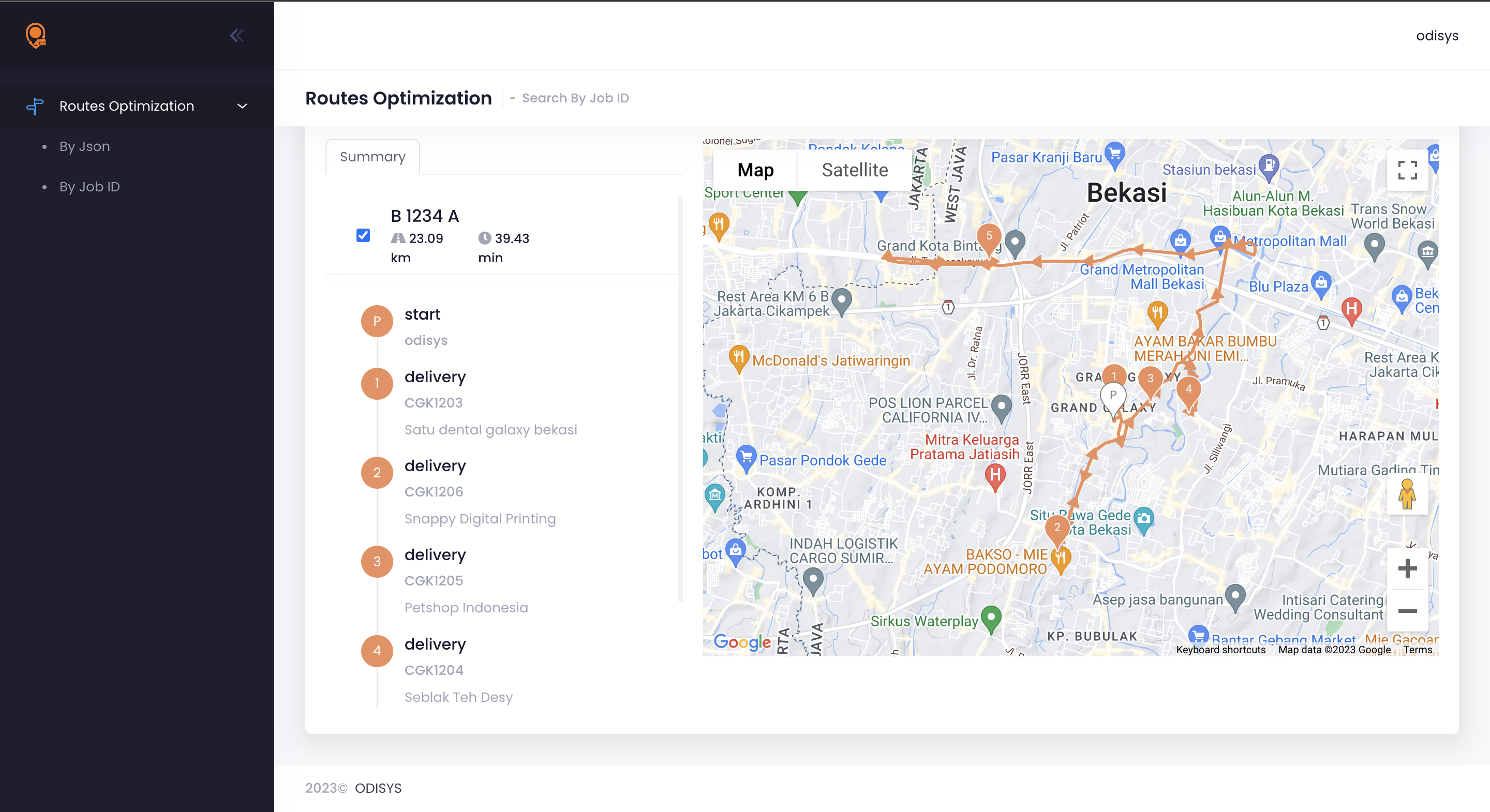Image resolution: width=1490 pixels, height=812 pixels.
Task: Zoom in the map with plus
Action: tap(1407, 568)
